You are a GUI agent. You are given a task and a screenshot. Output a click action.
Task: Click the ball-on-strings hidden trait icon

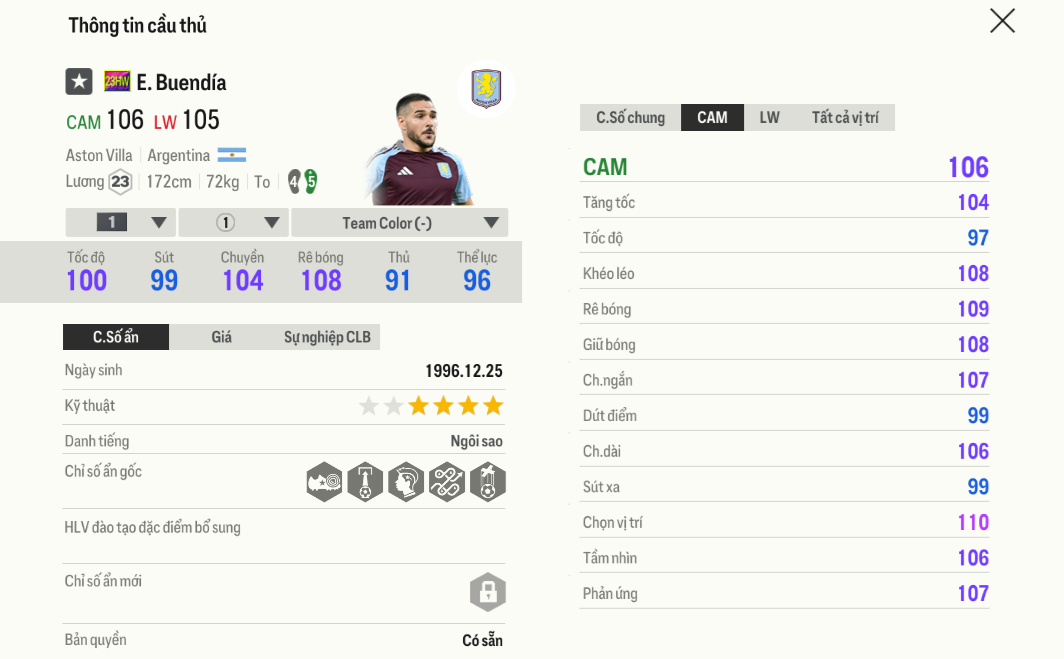pyautogui.click(x=488, y=482)
